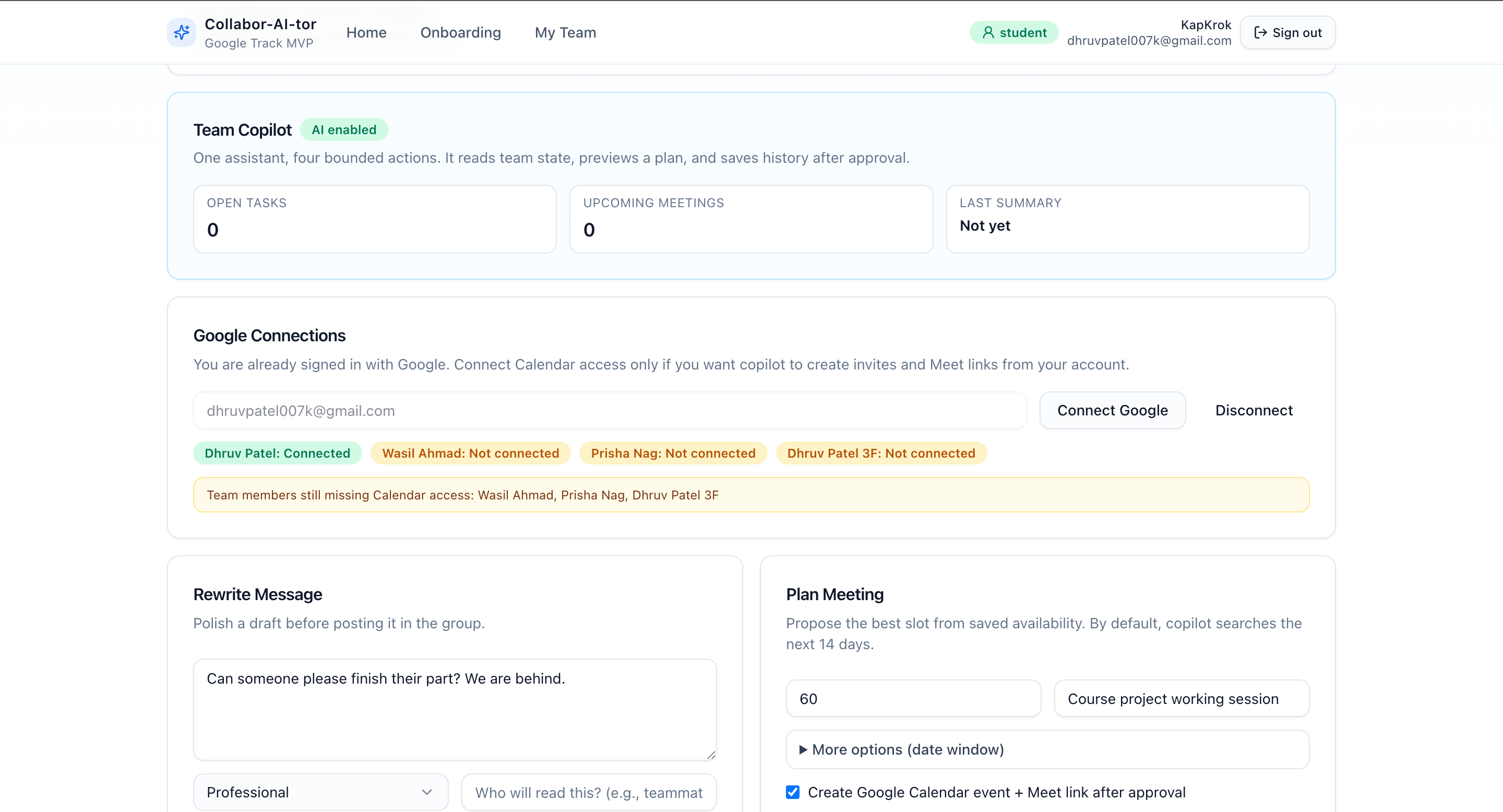Viewport: 1503px width, 812px height.
Task: Click the AI enabled badge
Action: pos(344,129)
